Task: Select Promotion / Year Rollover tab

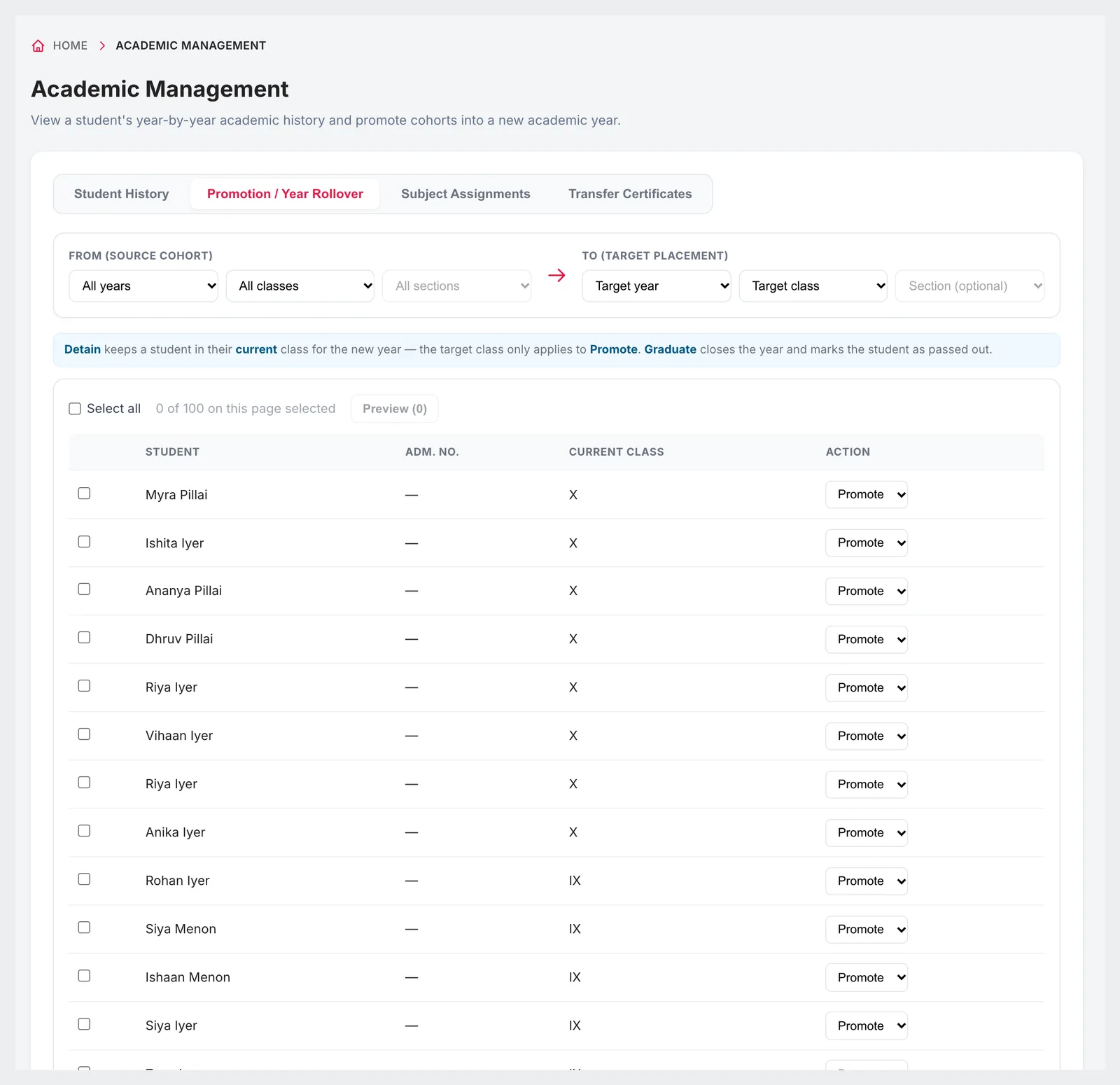Action: coord(285,194)
